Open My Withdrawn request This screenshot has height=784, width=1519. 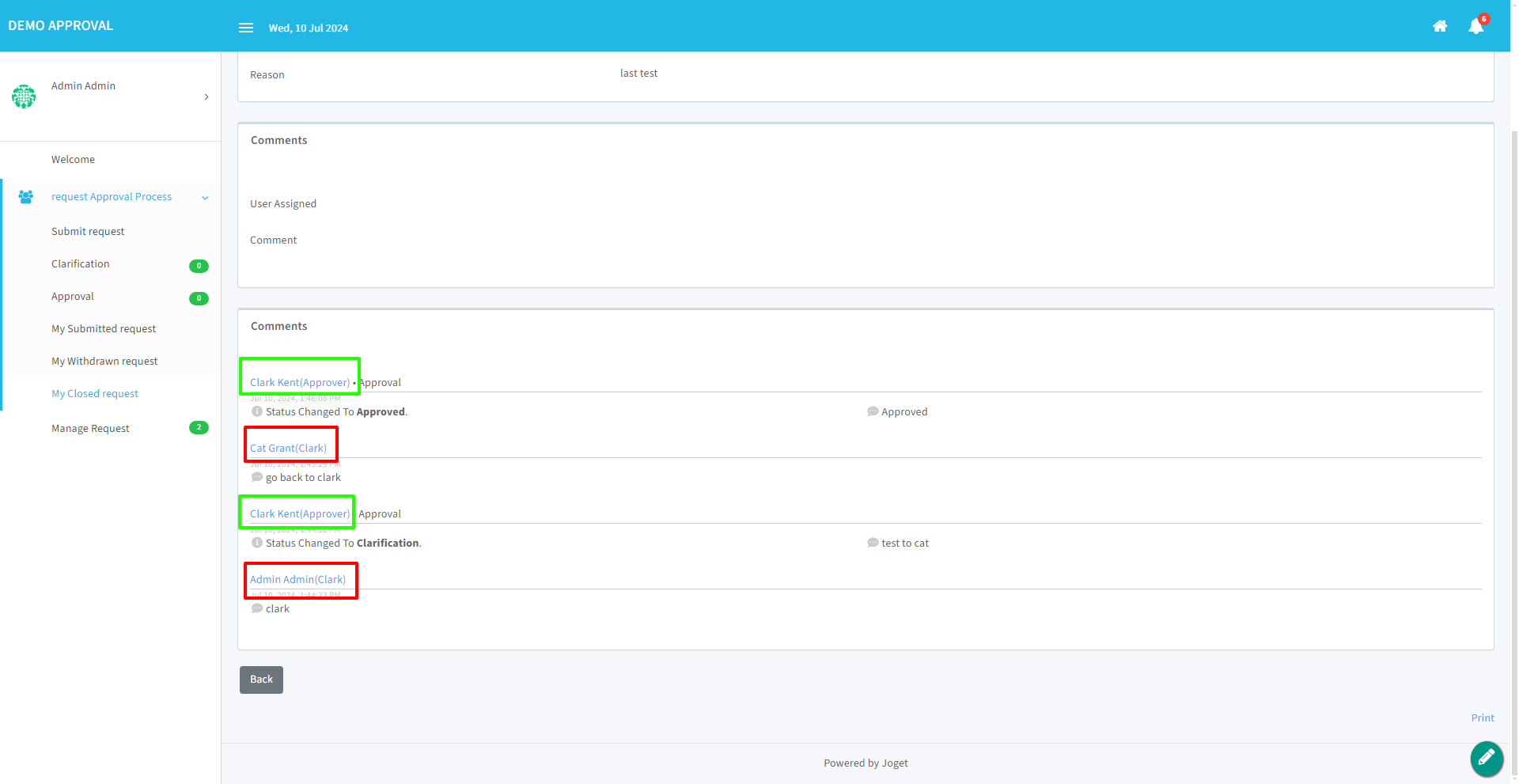pos(104,362)
